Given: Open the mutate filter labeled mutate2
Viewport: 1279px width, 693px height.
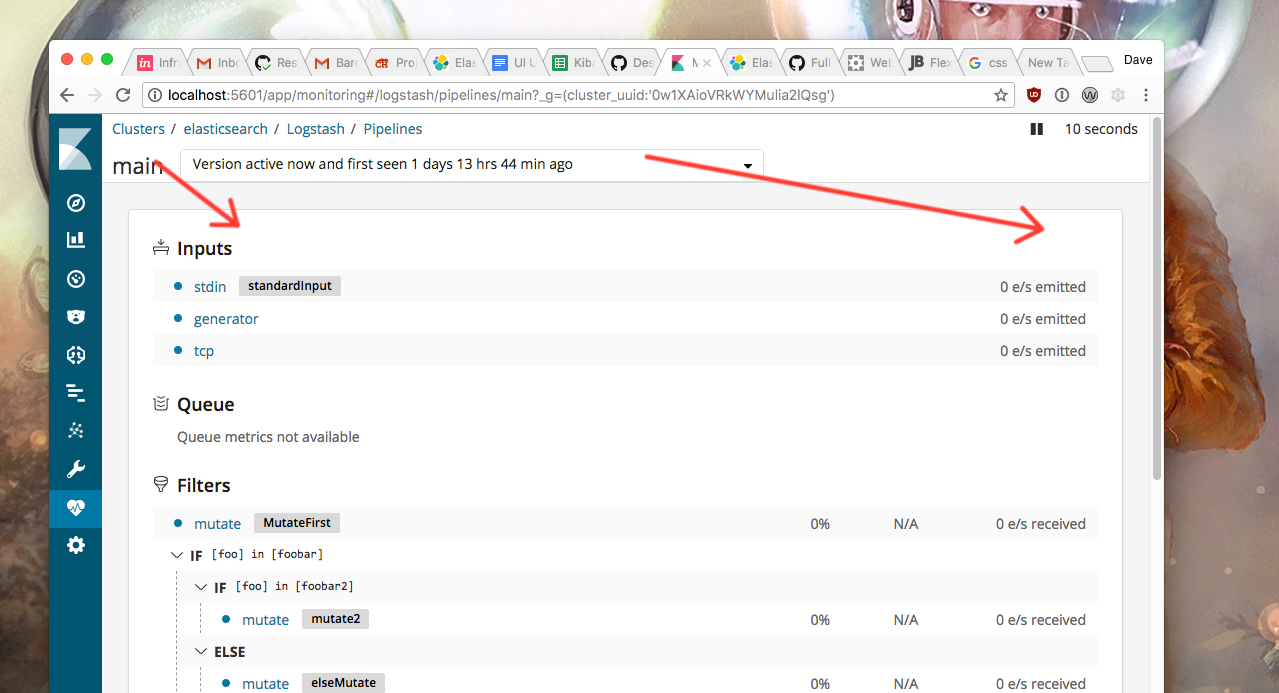Looking at the screenshot, I should [266, 620].
